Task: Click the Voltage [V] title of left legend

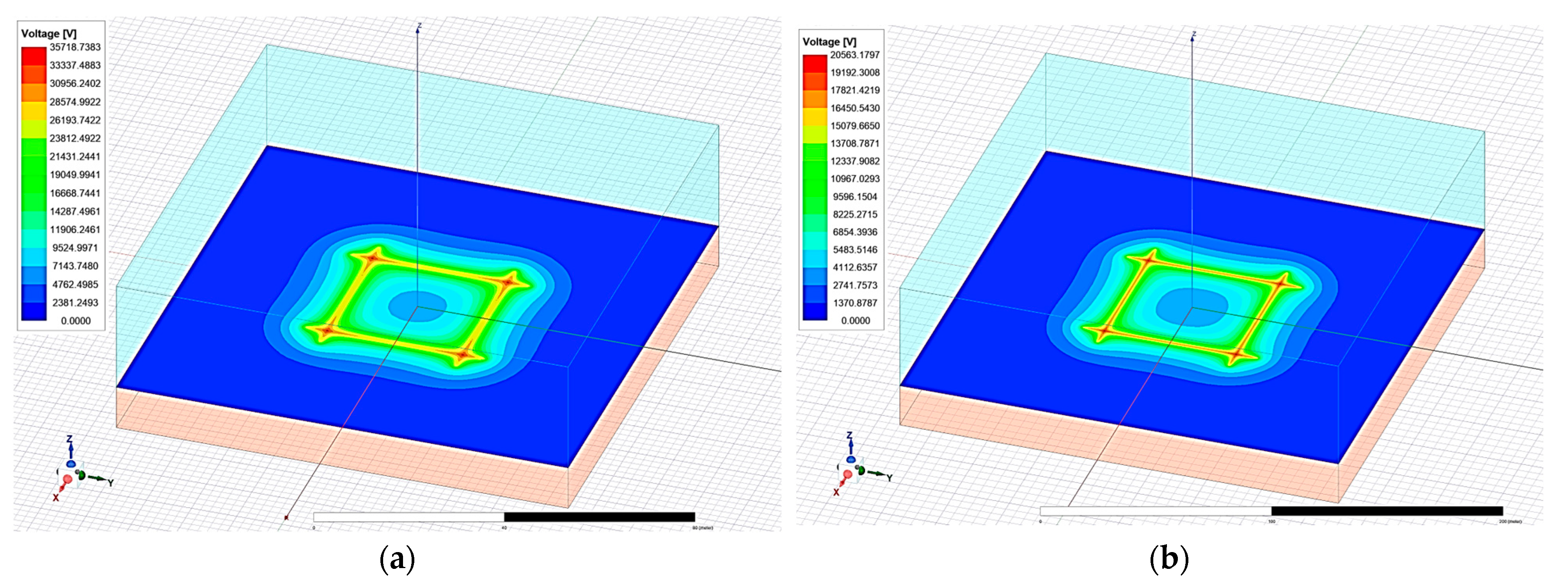Action: [x=49, y=34]
